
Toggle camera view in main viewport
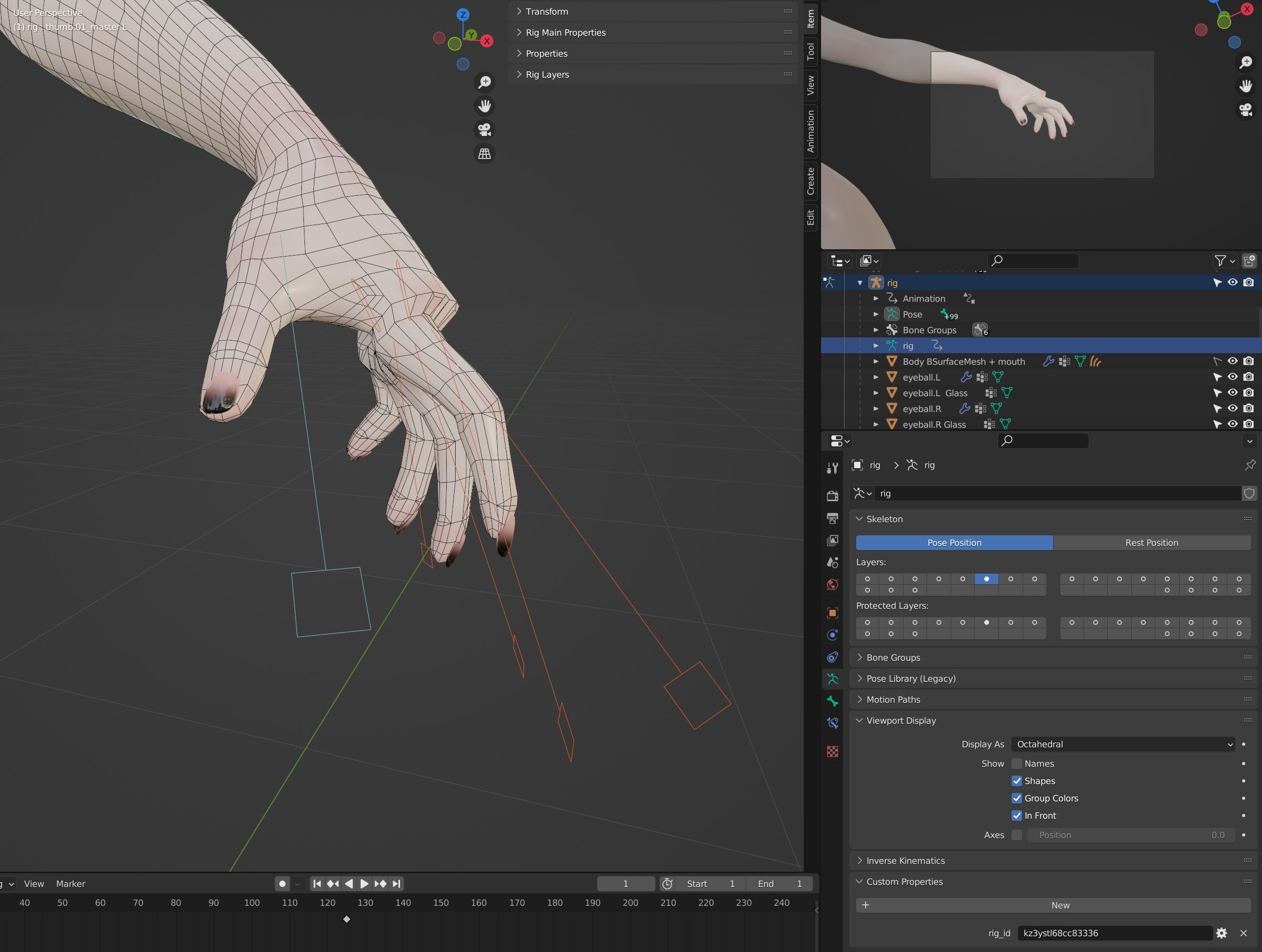(485, 130)
